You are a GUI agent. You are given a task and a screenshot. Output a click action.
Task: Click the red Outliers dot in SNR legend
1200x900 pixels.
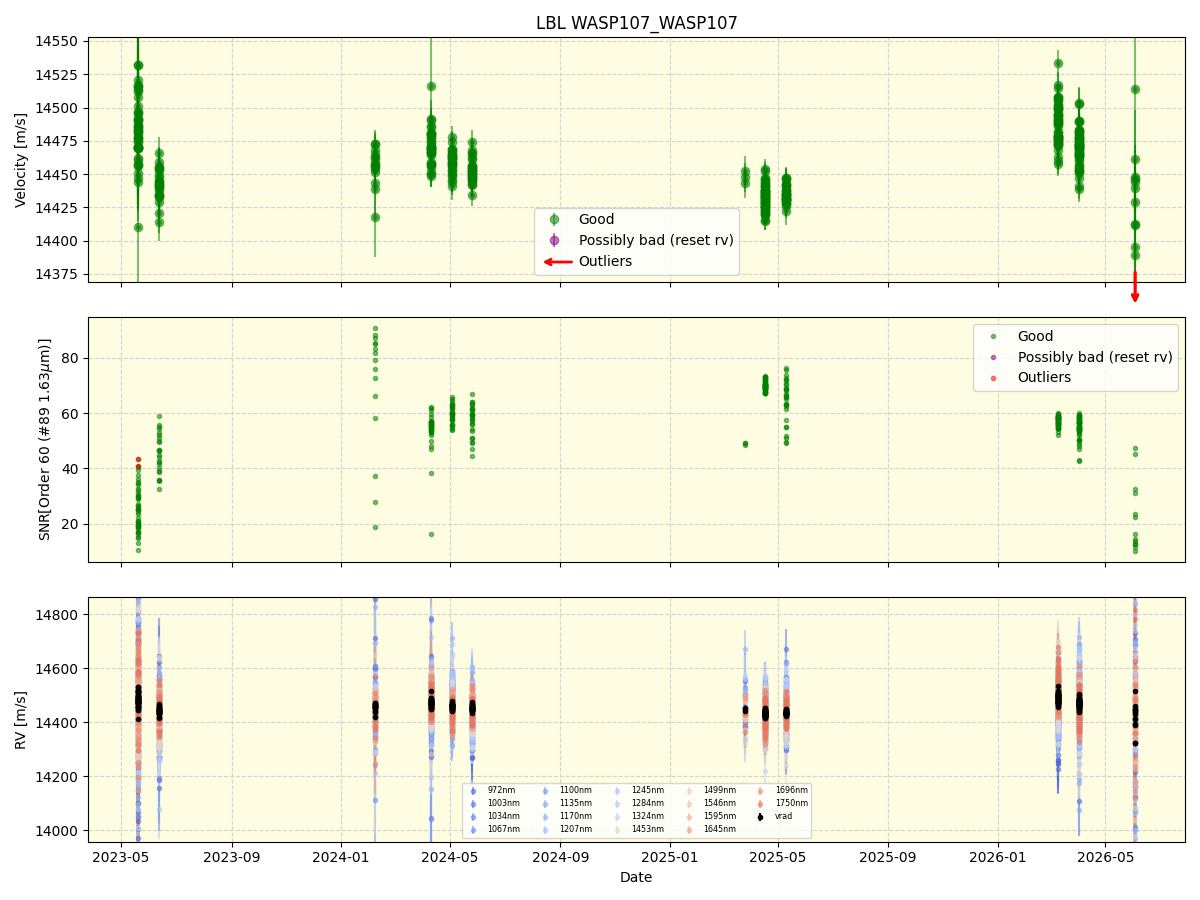coord(993,377)
